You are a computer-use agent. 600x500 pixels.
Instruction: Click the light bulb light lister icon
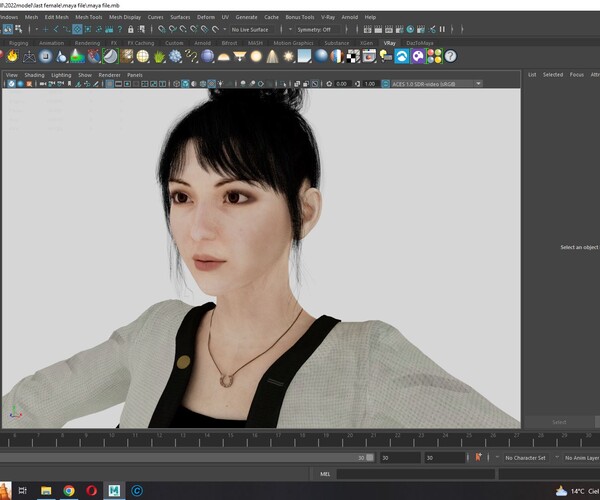click(x=386, y=56)
